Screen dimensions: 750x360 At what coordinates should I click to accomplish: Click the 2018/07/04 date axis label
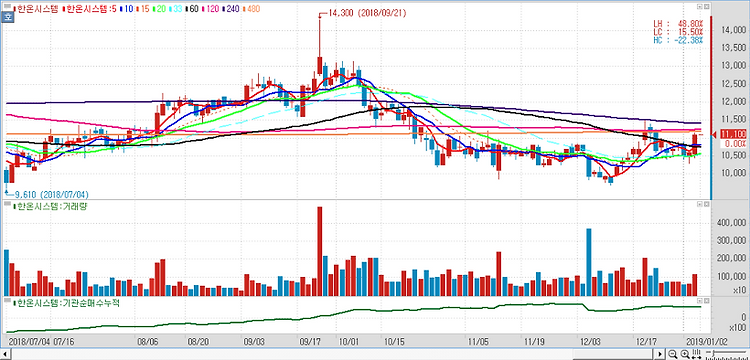tap(29, 342)
